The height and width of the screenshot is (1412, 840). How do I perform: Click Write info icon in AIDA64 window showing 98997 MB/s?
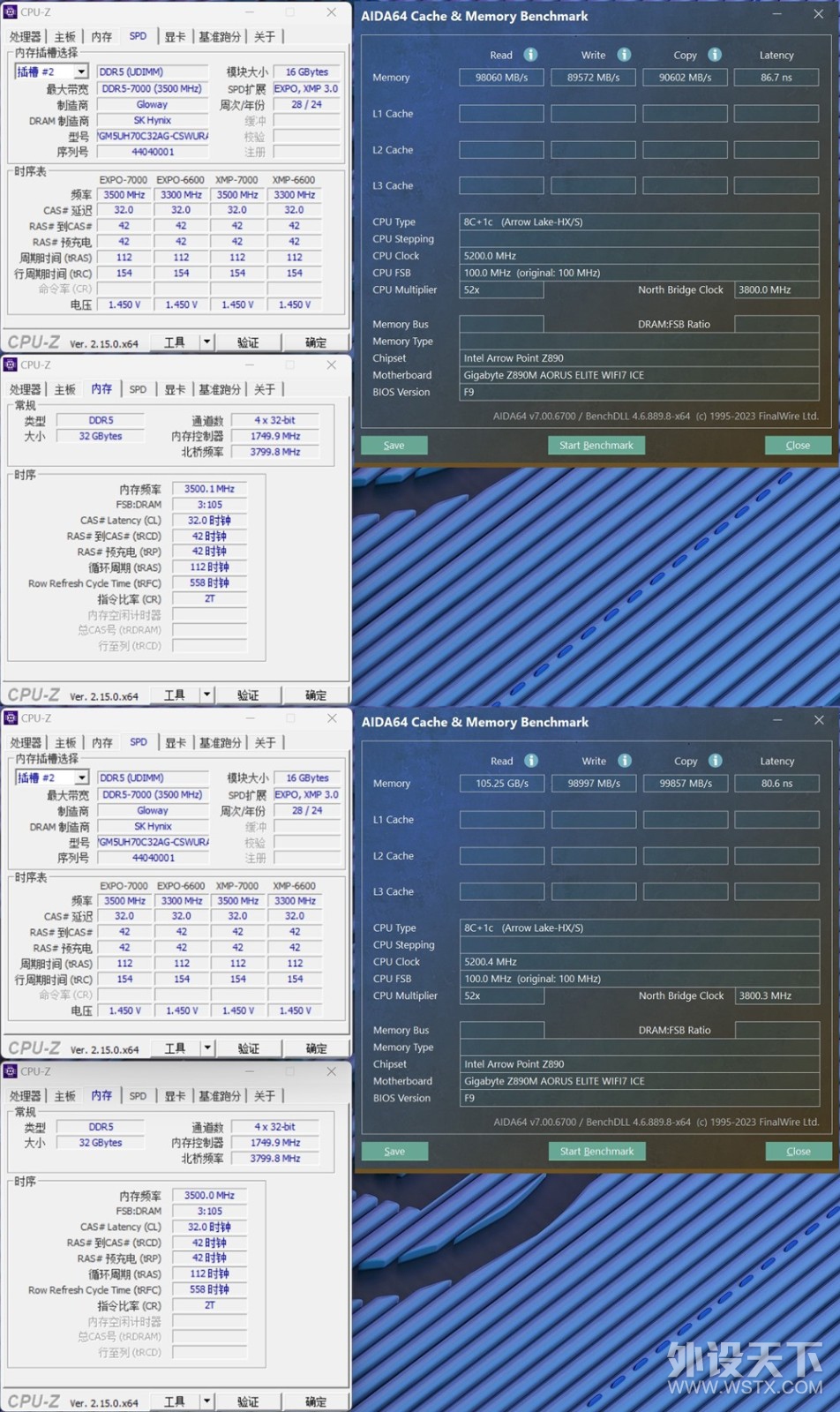pyautogui.click(x=625, y=761)
